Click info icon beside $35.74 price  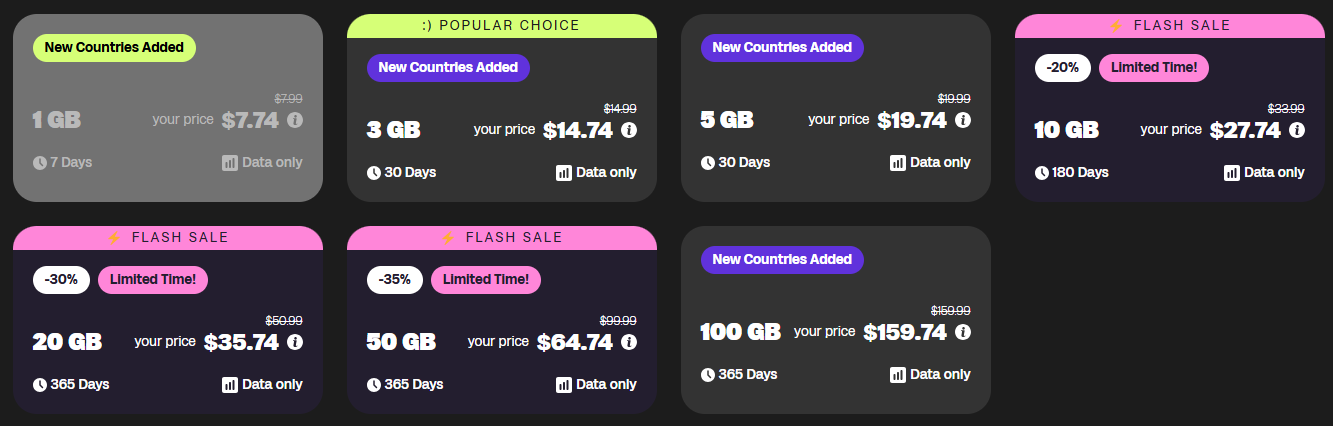295,342
